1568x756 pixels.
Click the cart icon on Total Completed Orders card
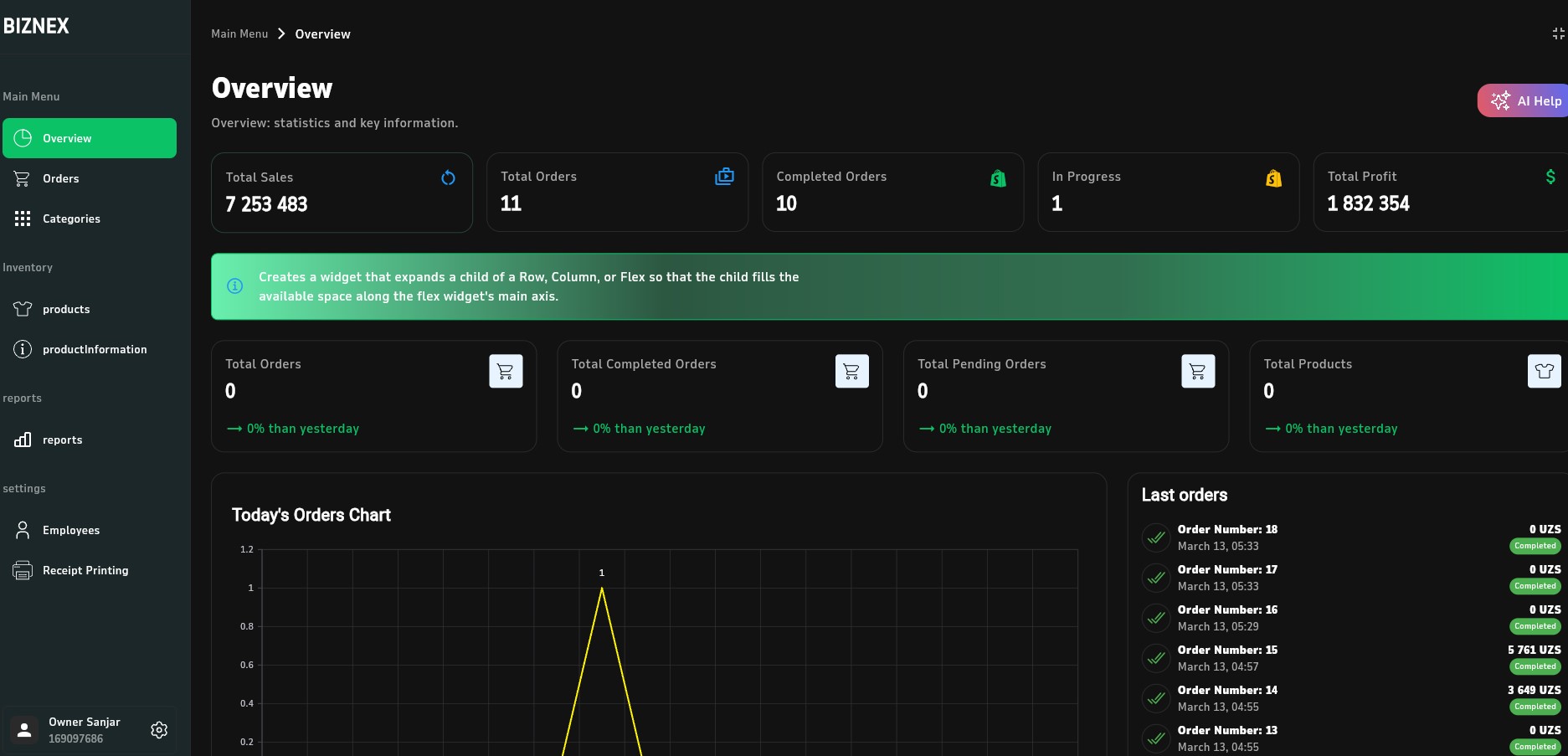click(x=851, y=371)
